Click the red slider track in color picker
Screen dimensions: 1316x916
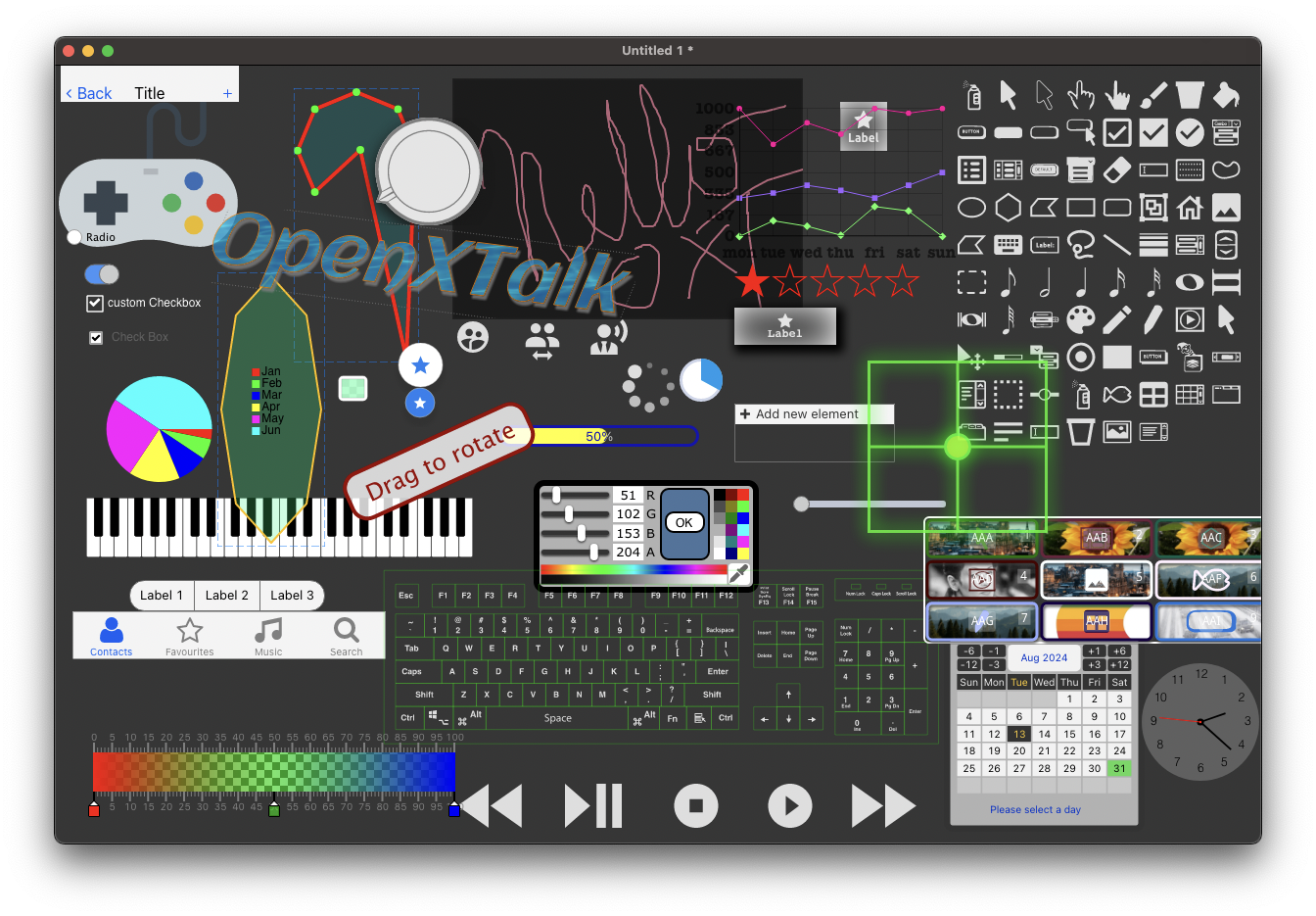click(577, 496)
